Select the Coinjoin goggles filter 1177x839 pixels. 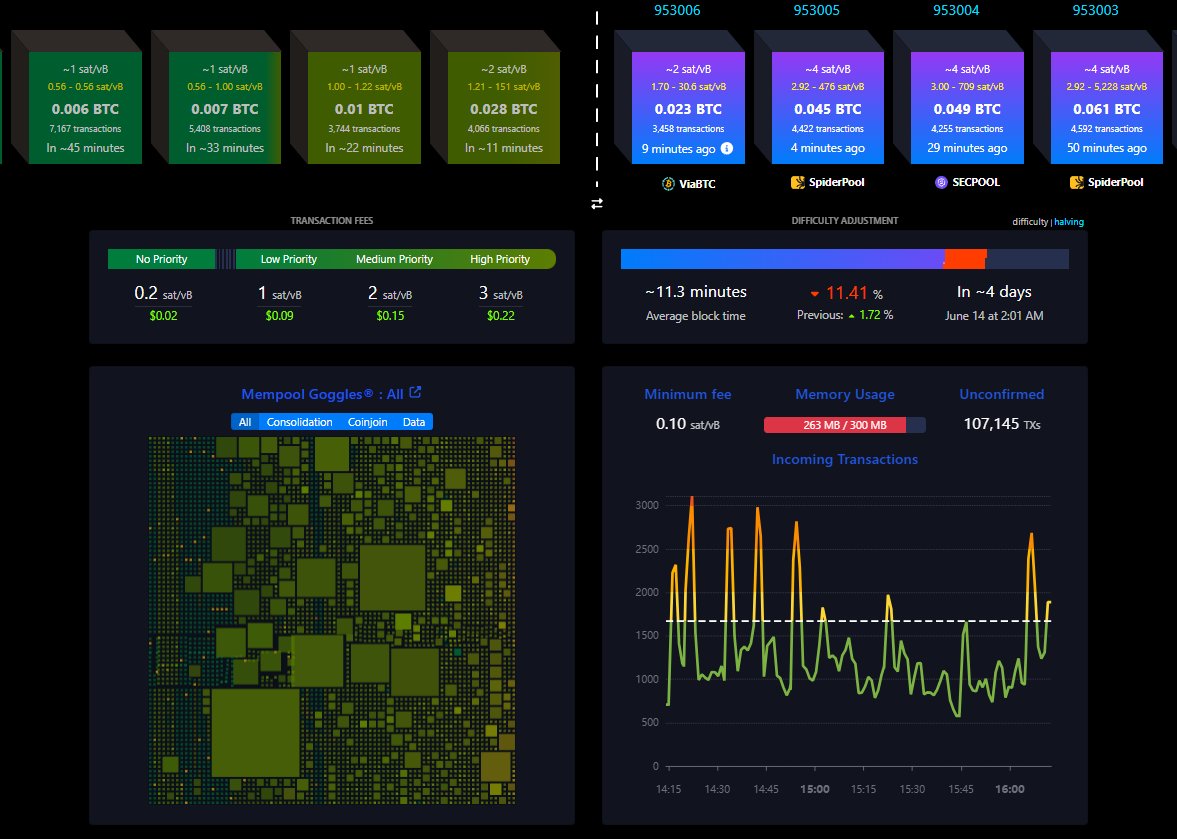point(368,422)
